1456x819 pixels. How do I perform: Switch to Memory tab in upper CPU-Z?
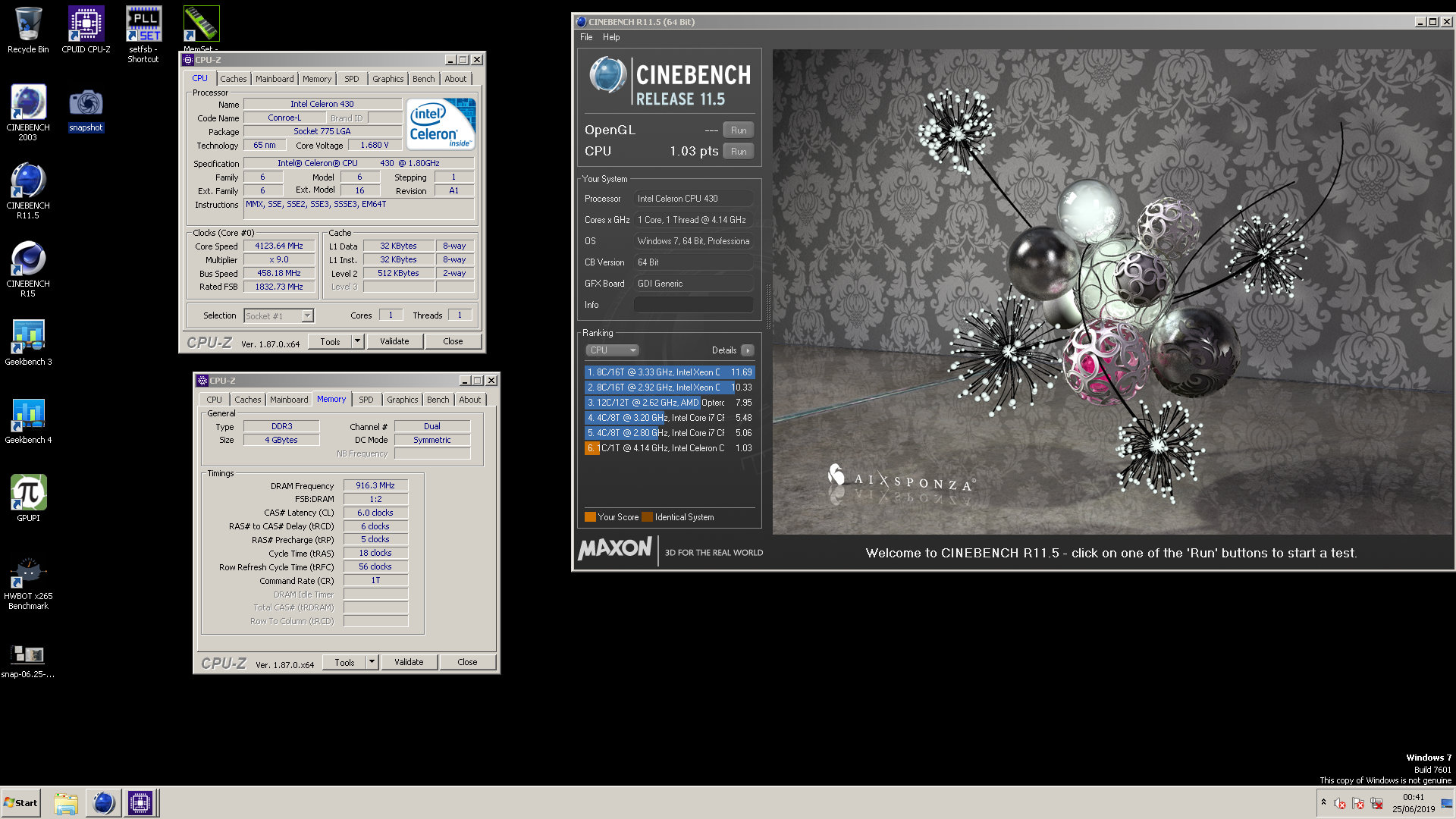click(x=316, y=79)
